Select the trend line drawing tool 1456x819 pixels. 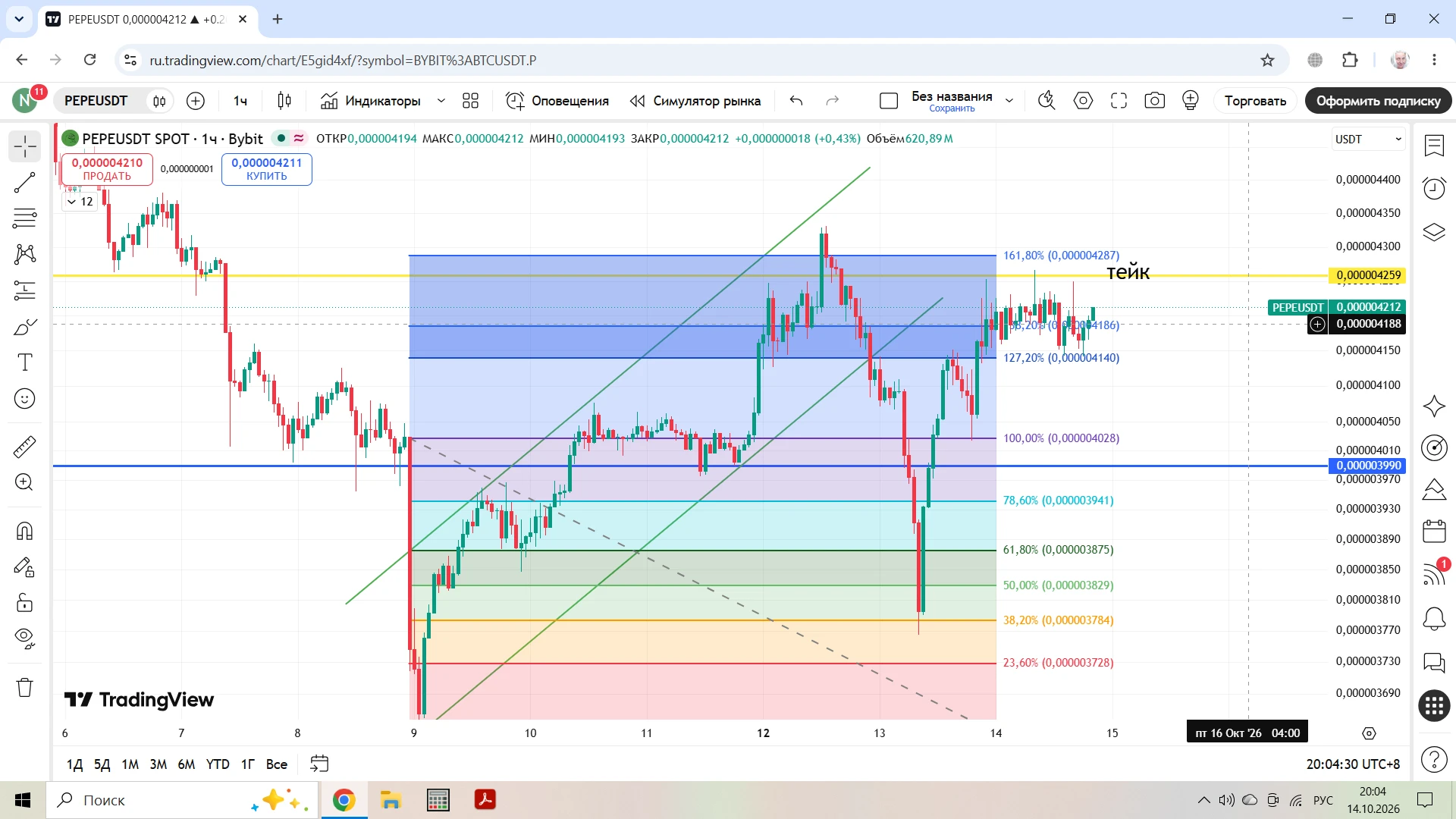click(25, 182)
